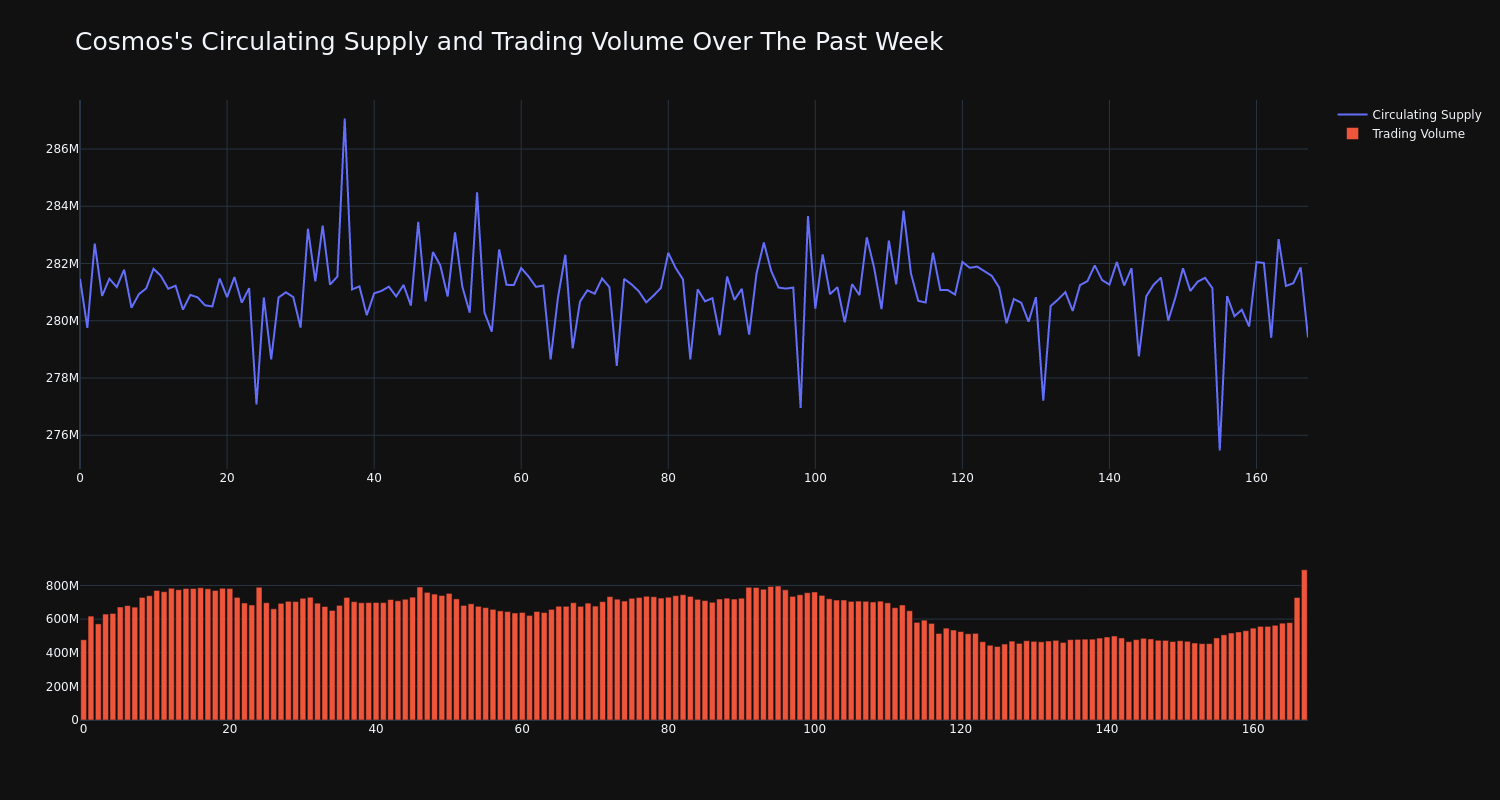Screen dimensions: 1500x800
Task: Click x-axis label 160 on the volume chart
Action: coord(1253,729)
